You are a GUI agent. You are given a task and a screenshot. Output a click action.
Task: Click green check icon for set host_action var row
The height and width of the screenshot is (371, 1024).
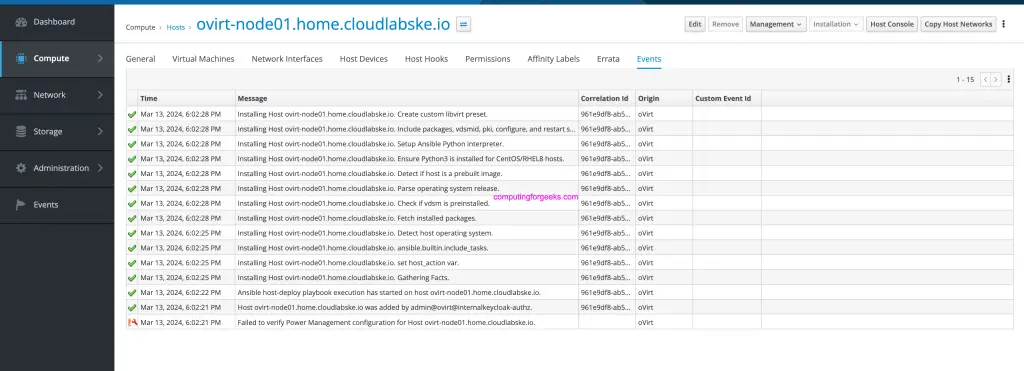click(133, 263)
